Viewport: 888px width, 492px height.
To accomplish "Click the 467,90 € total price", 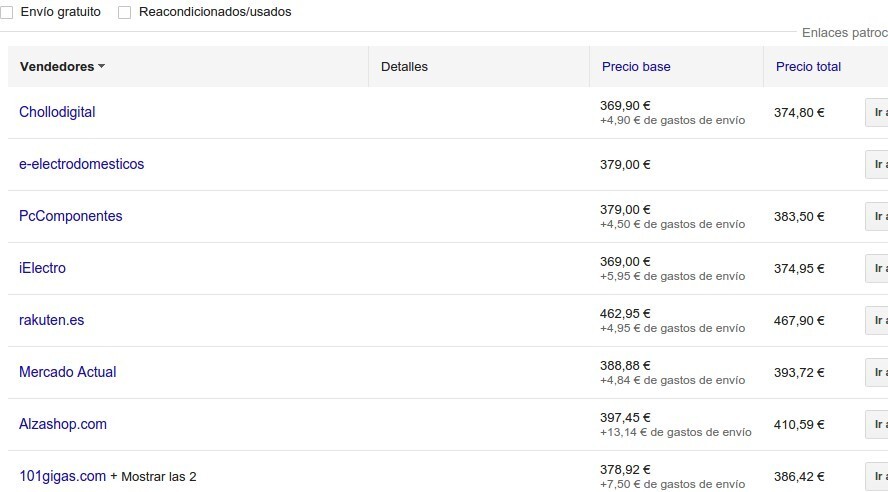I will 799,321.
